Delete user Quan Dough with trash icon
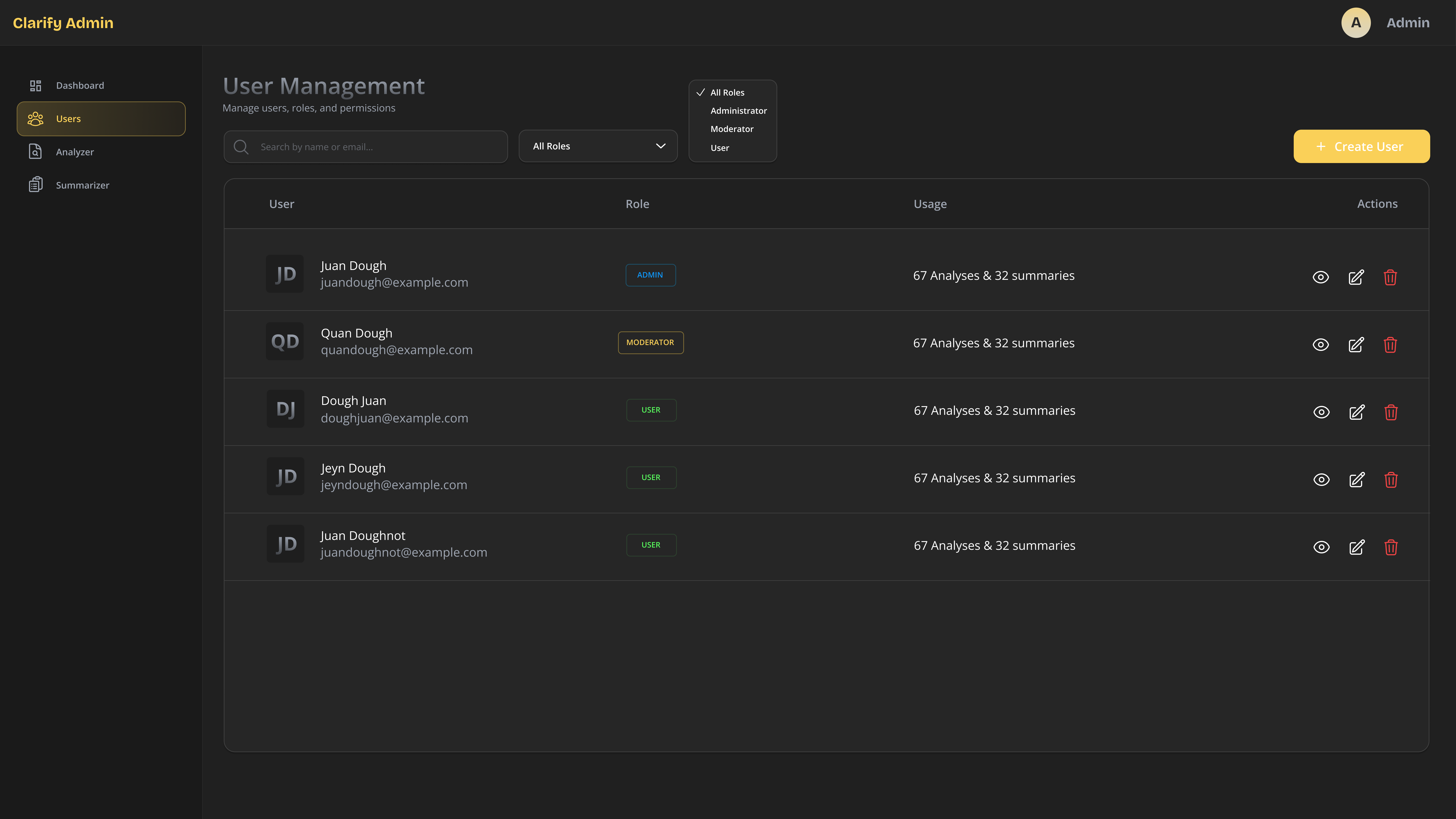 (x=1390, y=345)
